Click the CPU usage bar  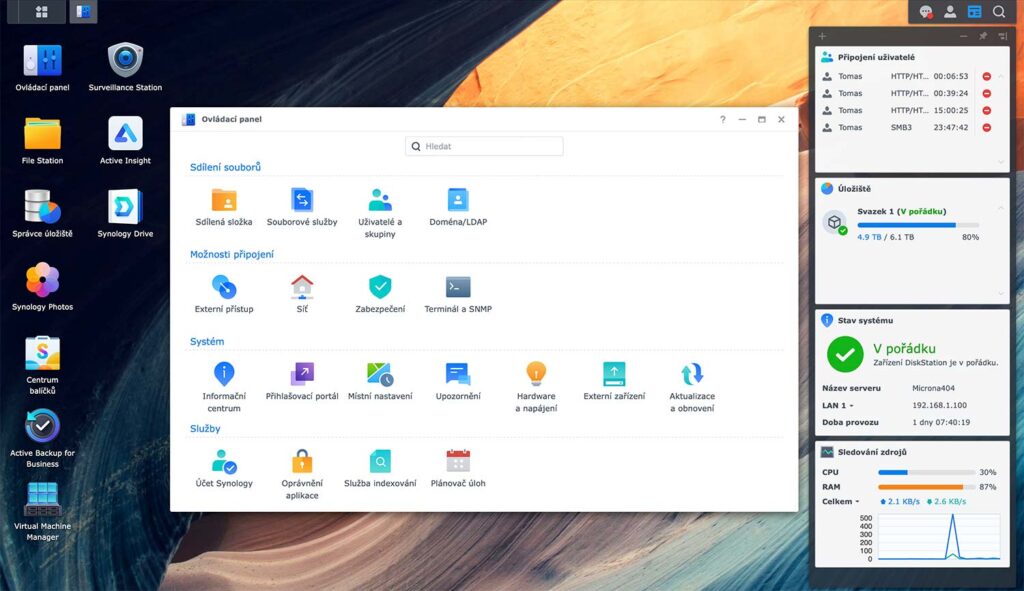(x=926, y=472)
